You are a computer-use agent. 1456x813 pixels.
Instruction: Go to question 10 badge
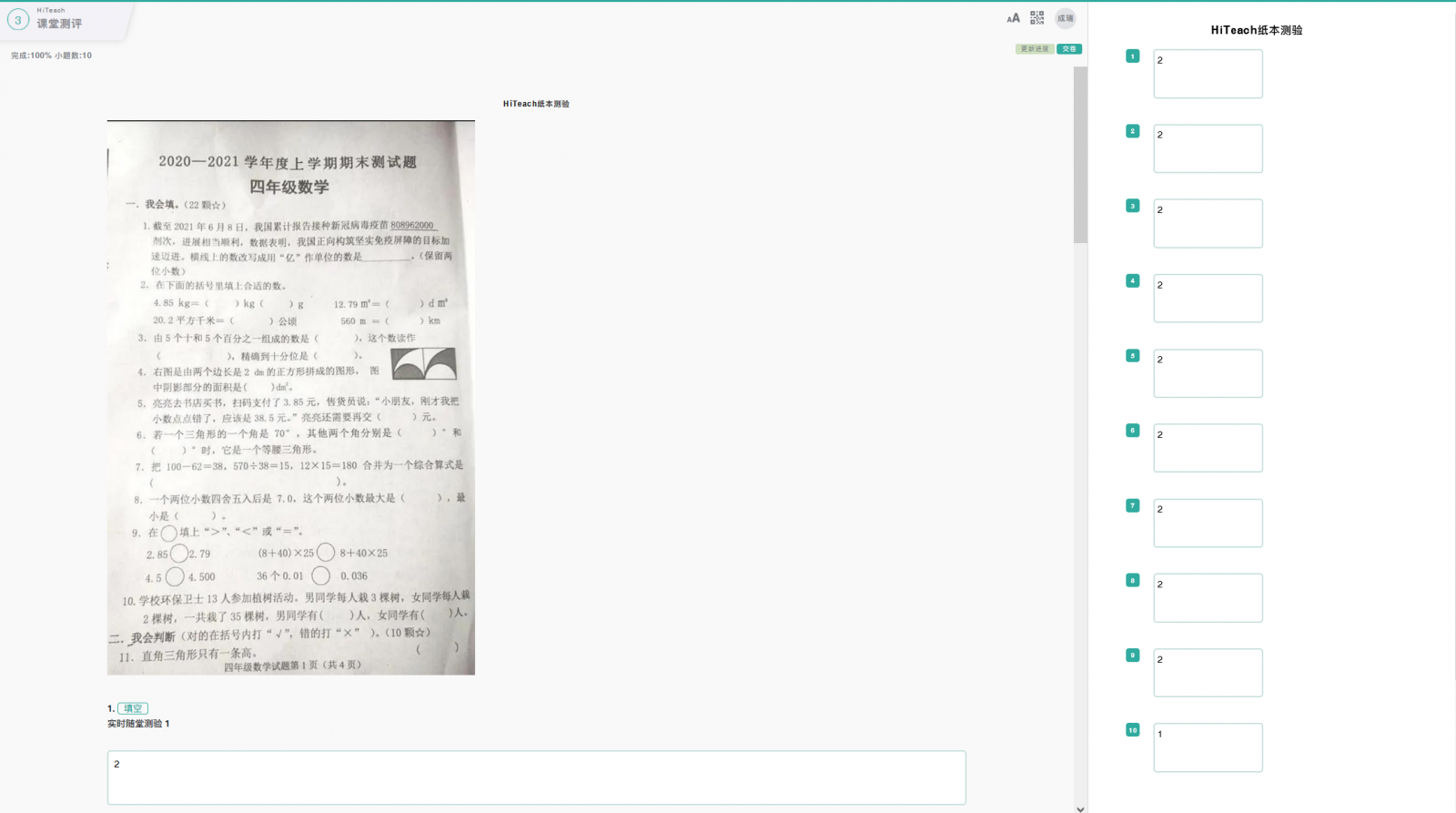click(1132, 730)
